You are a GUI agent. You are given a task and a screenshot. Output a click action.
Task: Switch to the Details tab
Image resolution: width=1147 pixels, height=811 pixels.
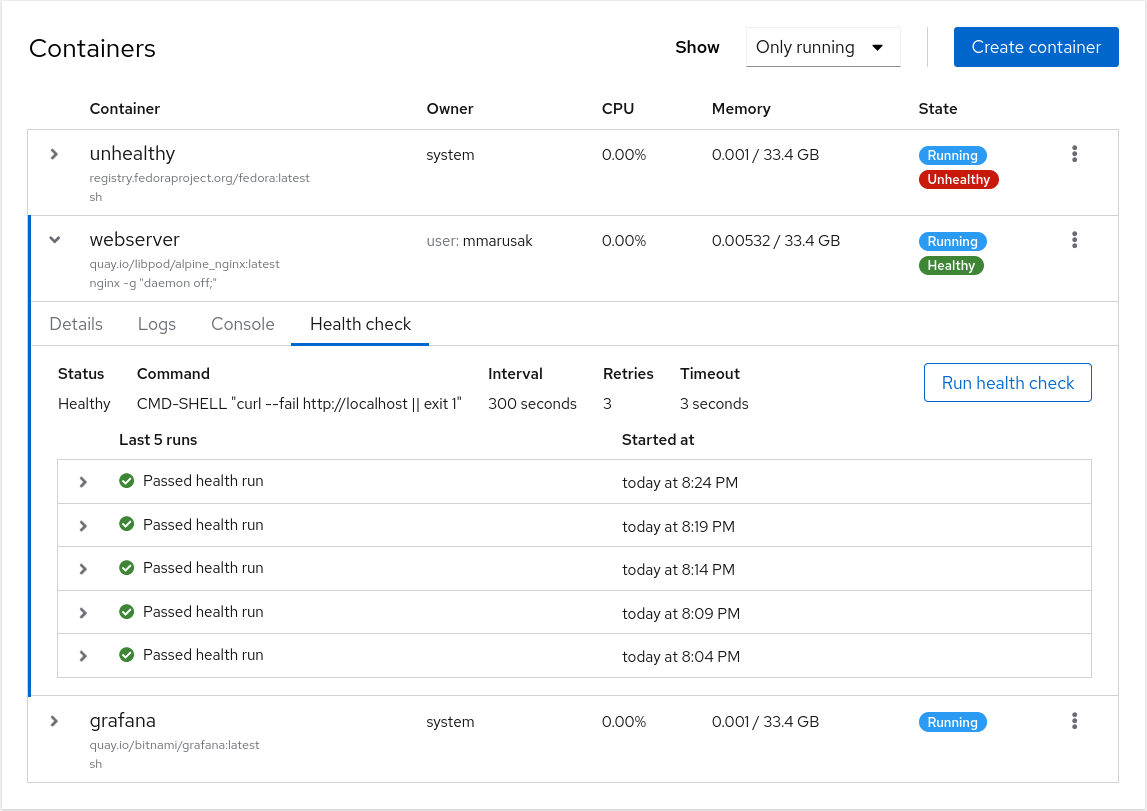pyautogui.click(x=76, y=324)
